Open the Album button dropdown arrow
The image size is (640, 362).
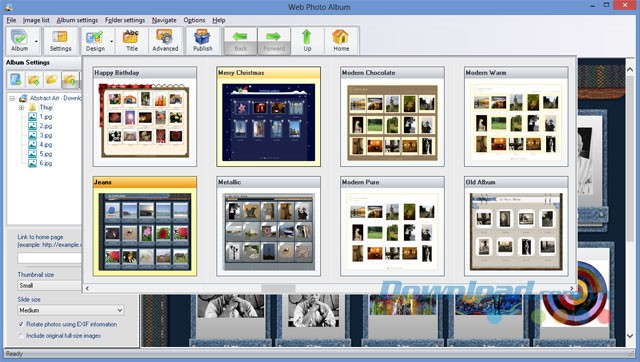[x=36, y=41]
